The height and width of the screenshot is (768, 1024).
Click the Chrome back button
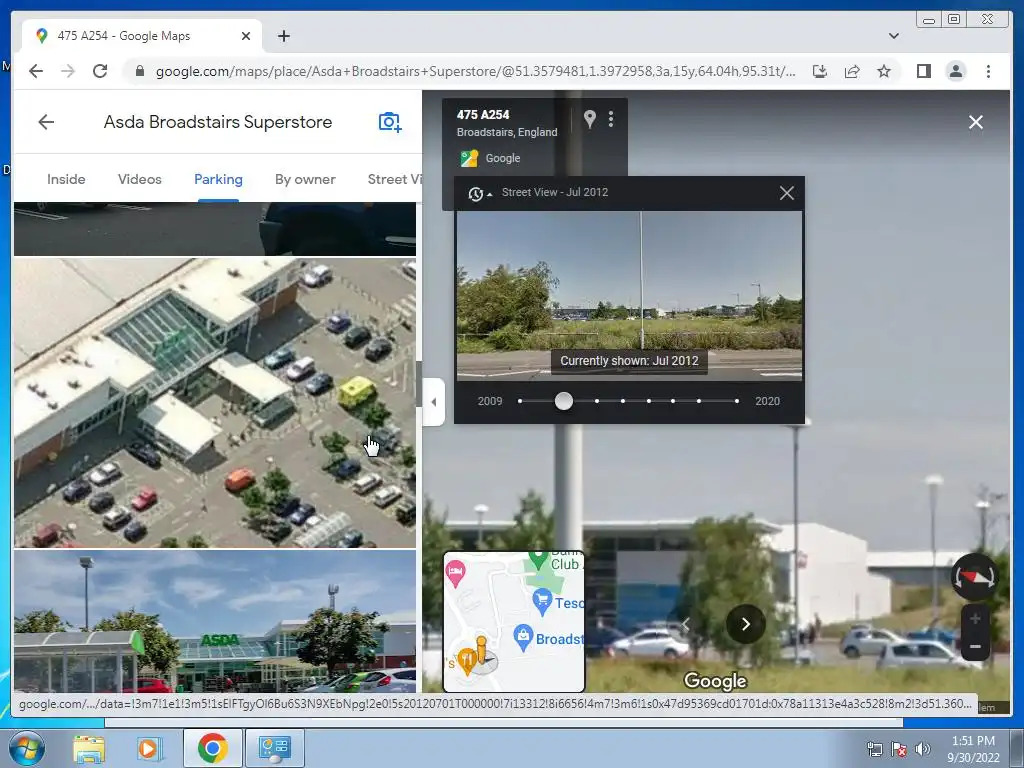coord(36,71)
